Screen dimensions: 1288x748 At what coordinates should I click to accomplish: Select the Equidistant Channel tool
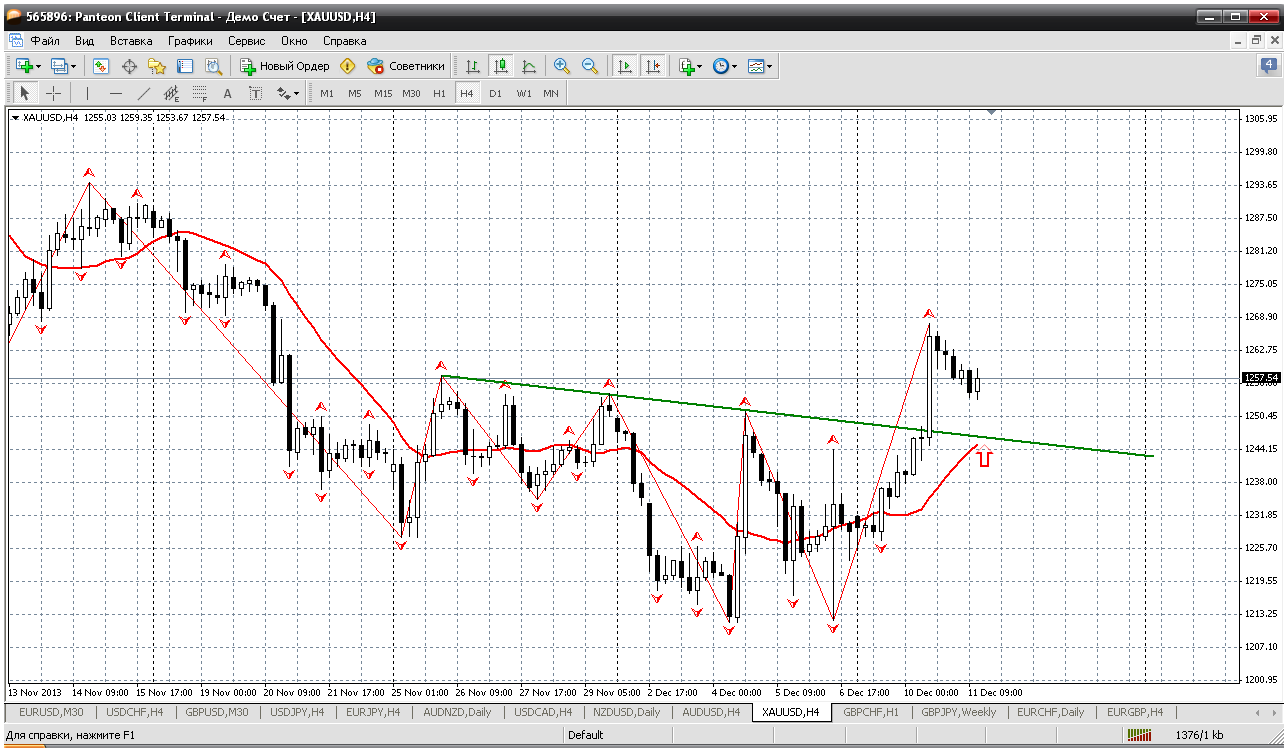coord(171,93)
